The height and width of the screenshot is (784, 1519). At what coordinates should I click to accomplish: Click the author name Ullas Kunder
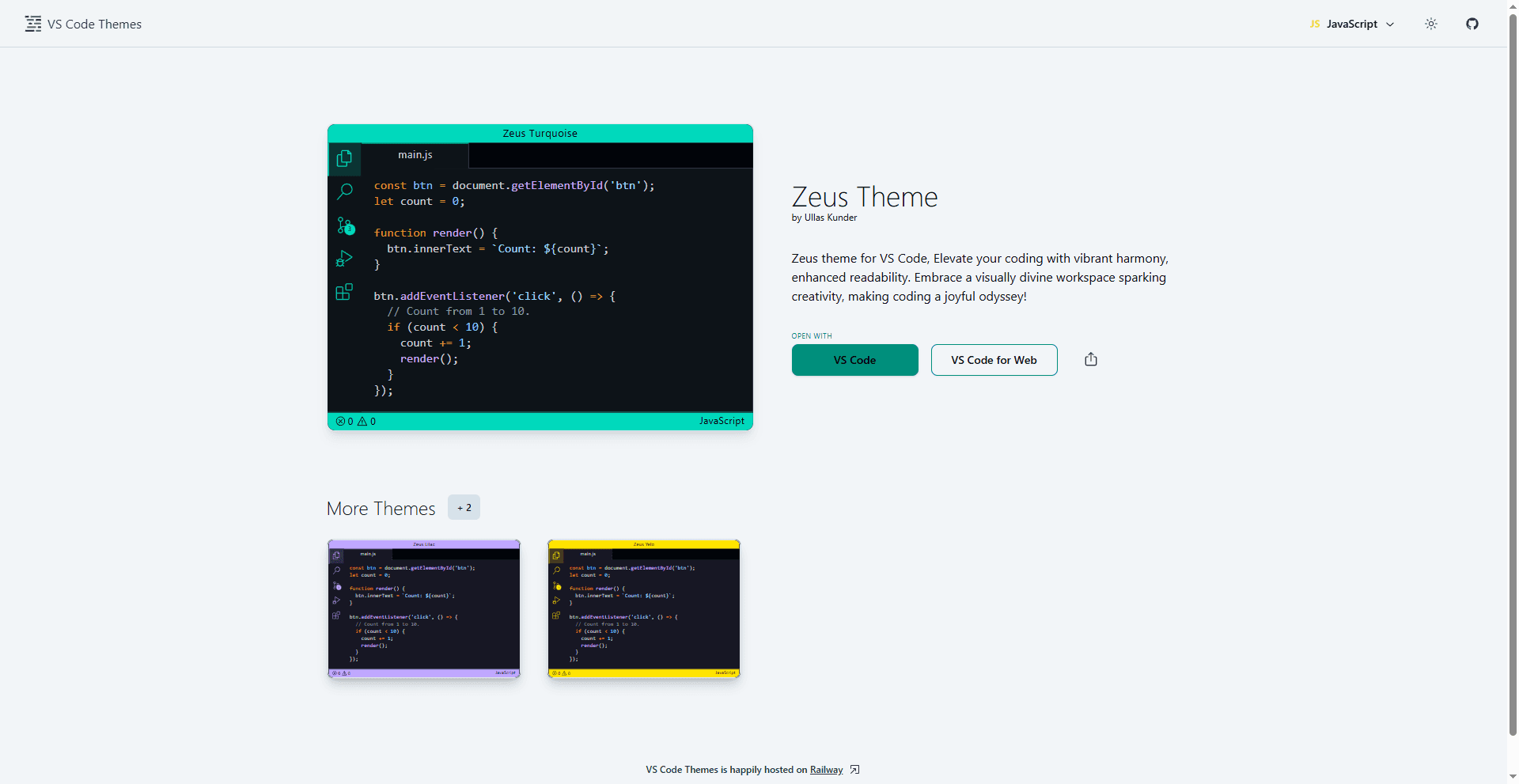(x=831, y=218)
